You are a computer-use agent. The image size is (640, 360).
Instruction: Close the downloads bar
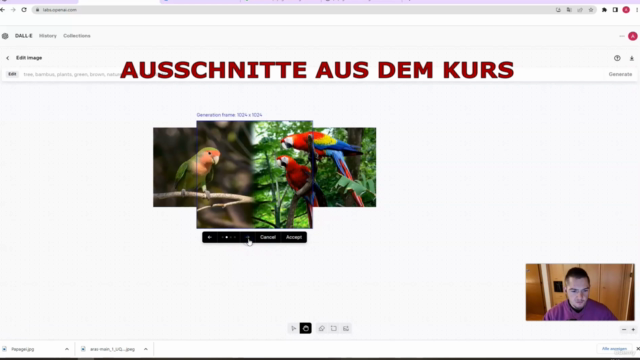pyautogui.click(x=638, y=349)
